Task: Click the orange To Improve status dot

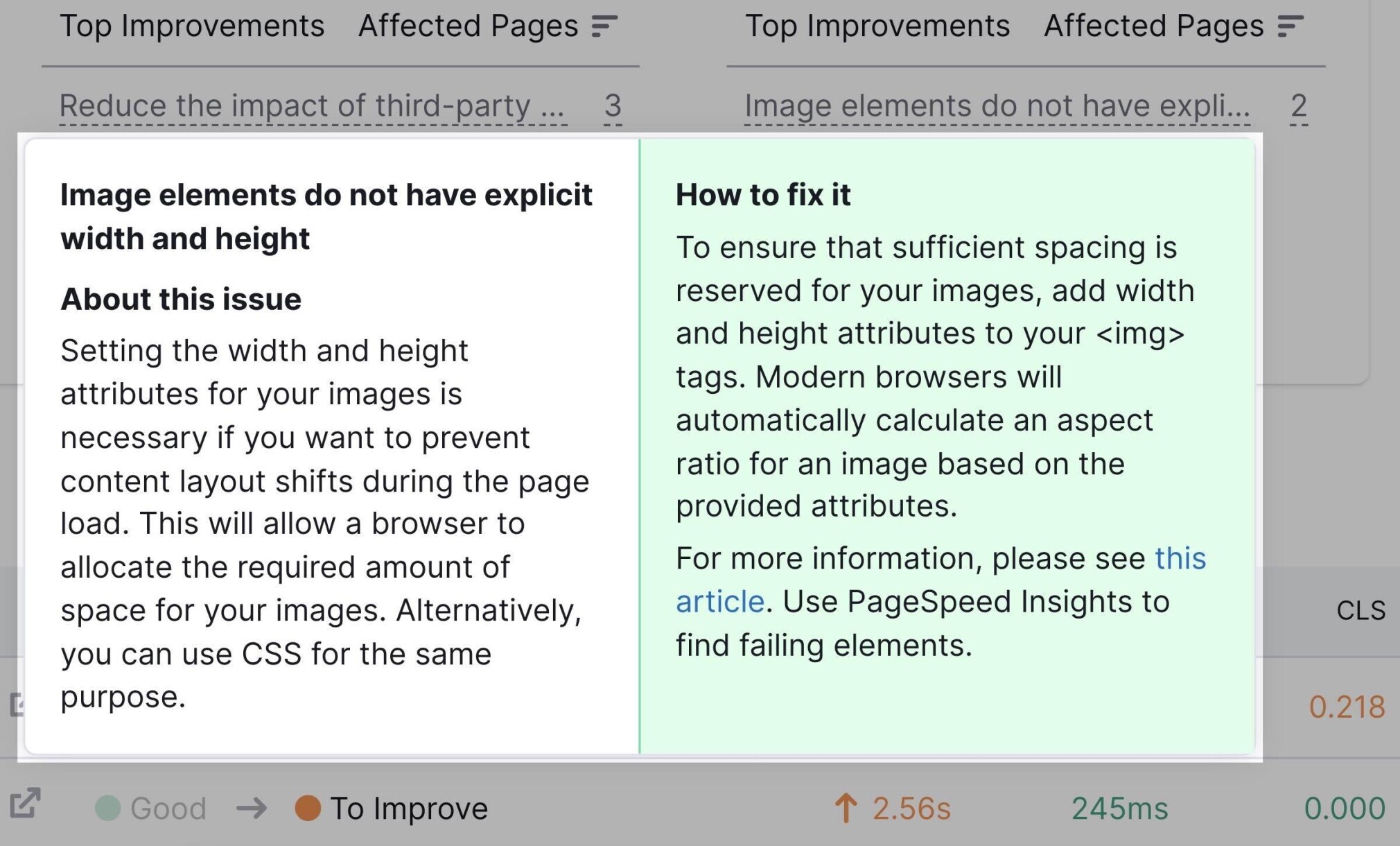Action: tap(308, 808)
